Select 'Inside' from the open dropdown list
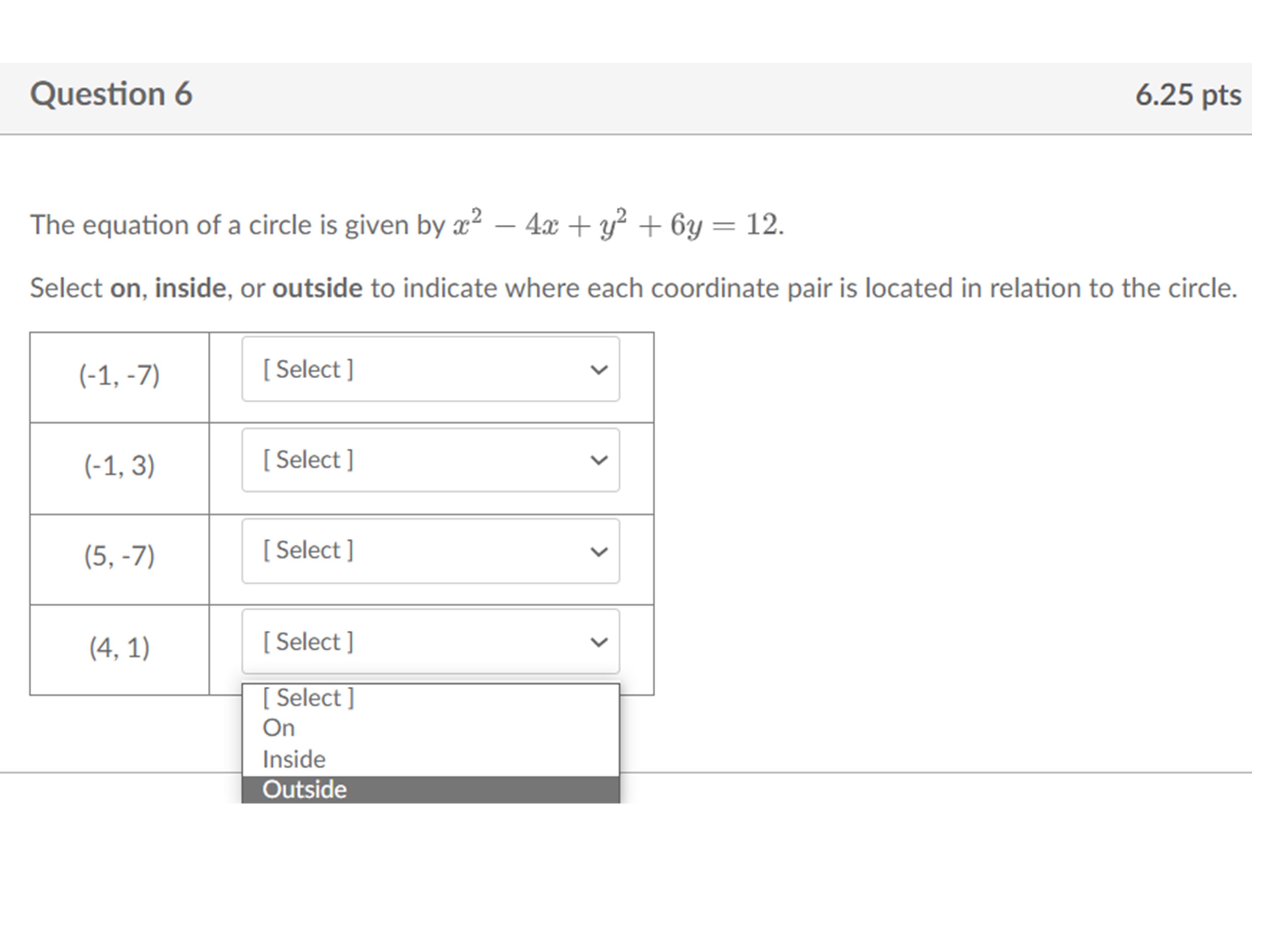 (293, 759)
